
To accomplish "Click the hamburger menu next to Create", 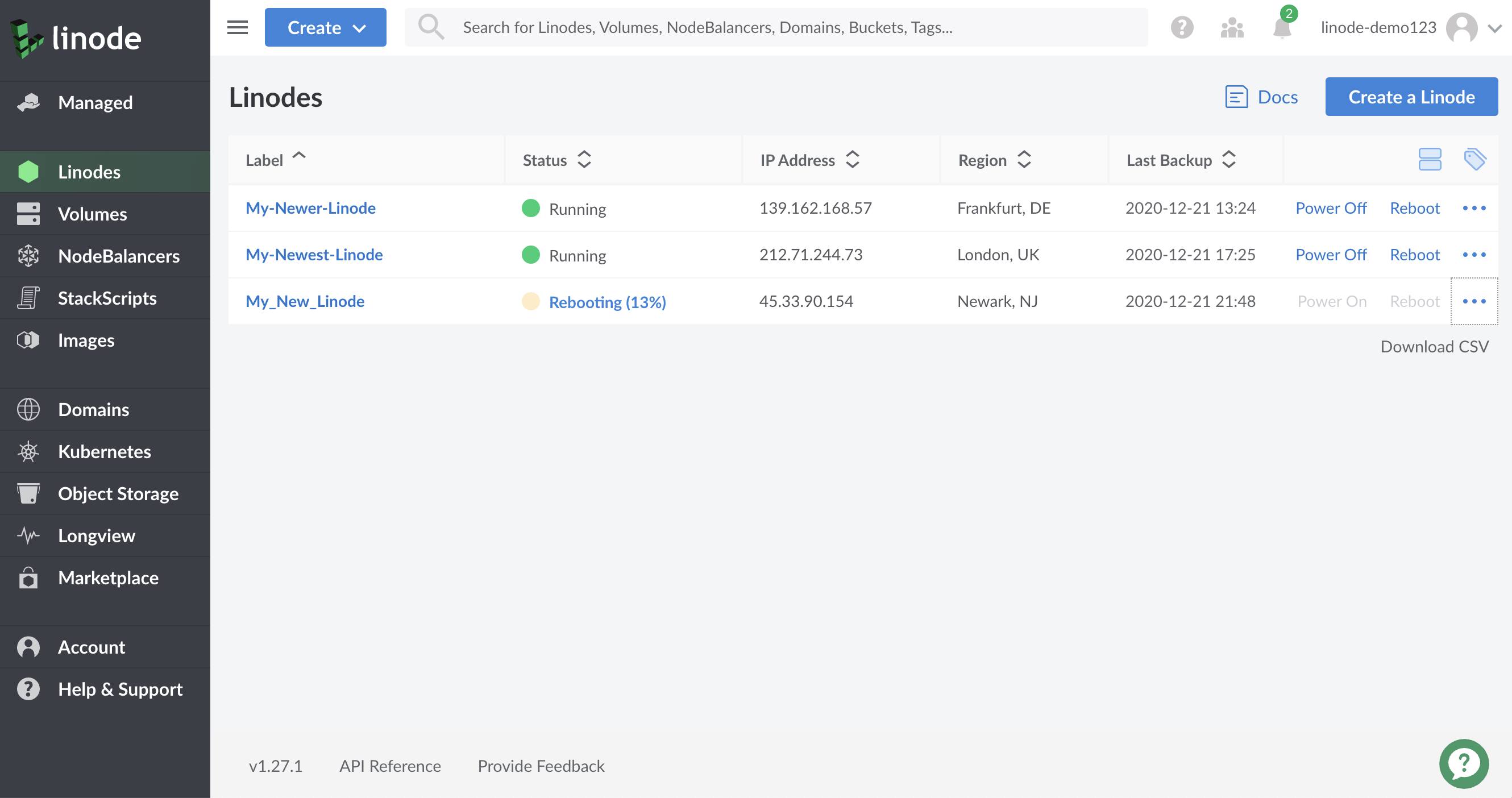I will (236, 27).
